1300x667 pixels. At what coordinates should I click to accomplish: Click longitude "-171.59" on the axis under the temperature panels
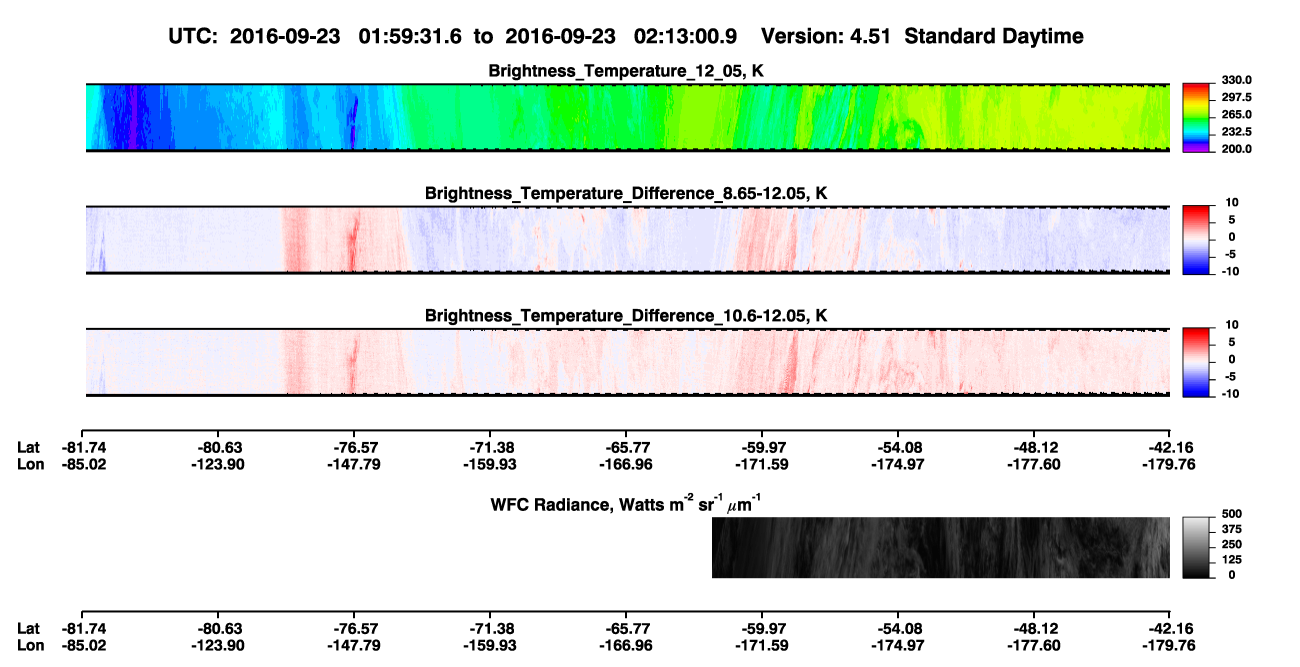(x=761, y=464)
